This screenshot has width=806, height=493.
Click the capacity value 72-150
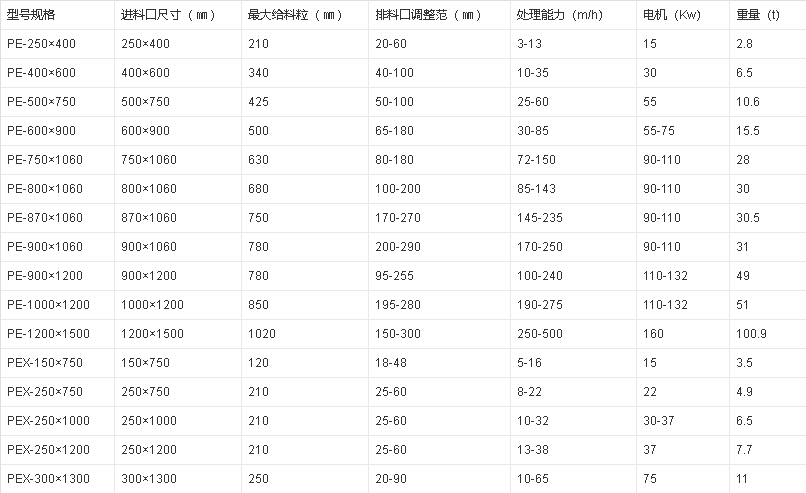click(x=536, y=160)
